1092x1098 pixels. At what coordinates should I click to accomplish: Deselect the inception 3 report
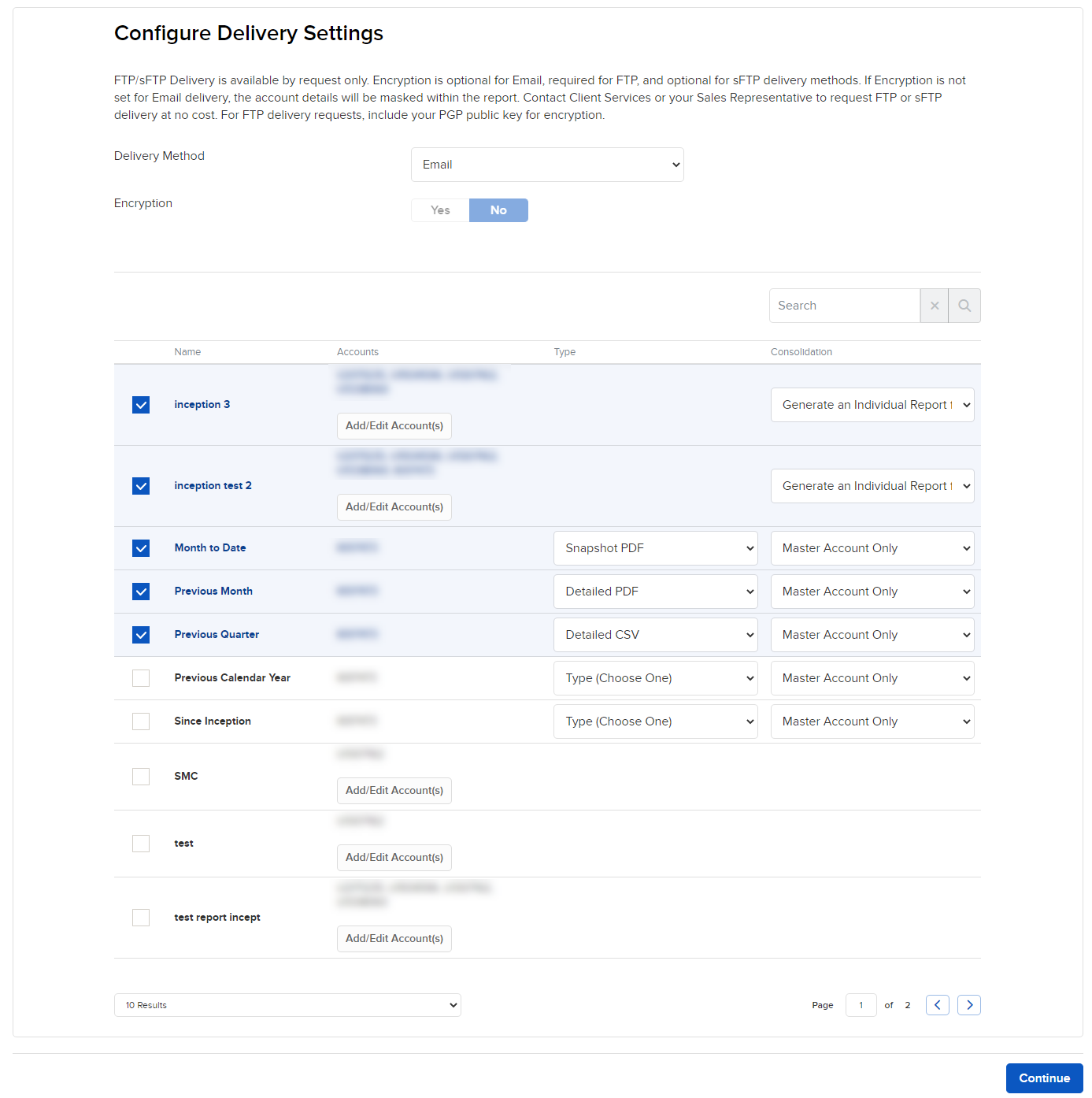[141, 405]
